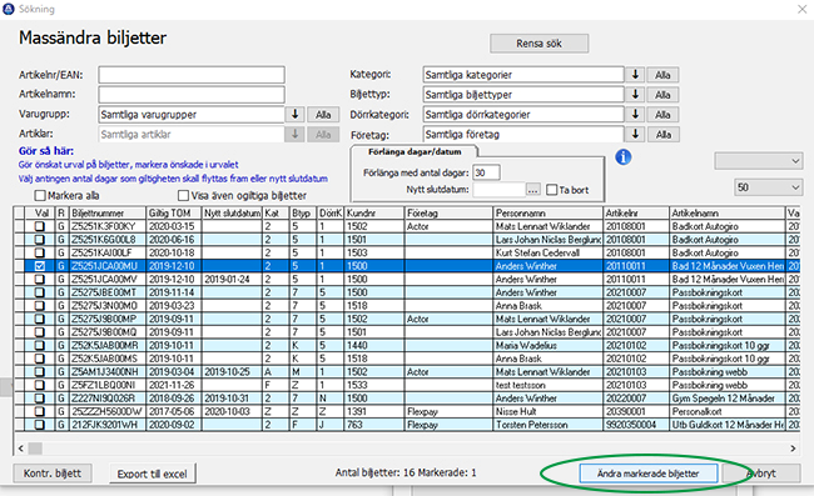The height and width of the screenshot is (496, 814).
Task: Sort by the Personnamn column header
Action: pos(548,213)
